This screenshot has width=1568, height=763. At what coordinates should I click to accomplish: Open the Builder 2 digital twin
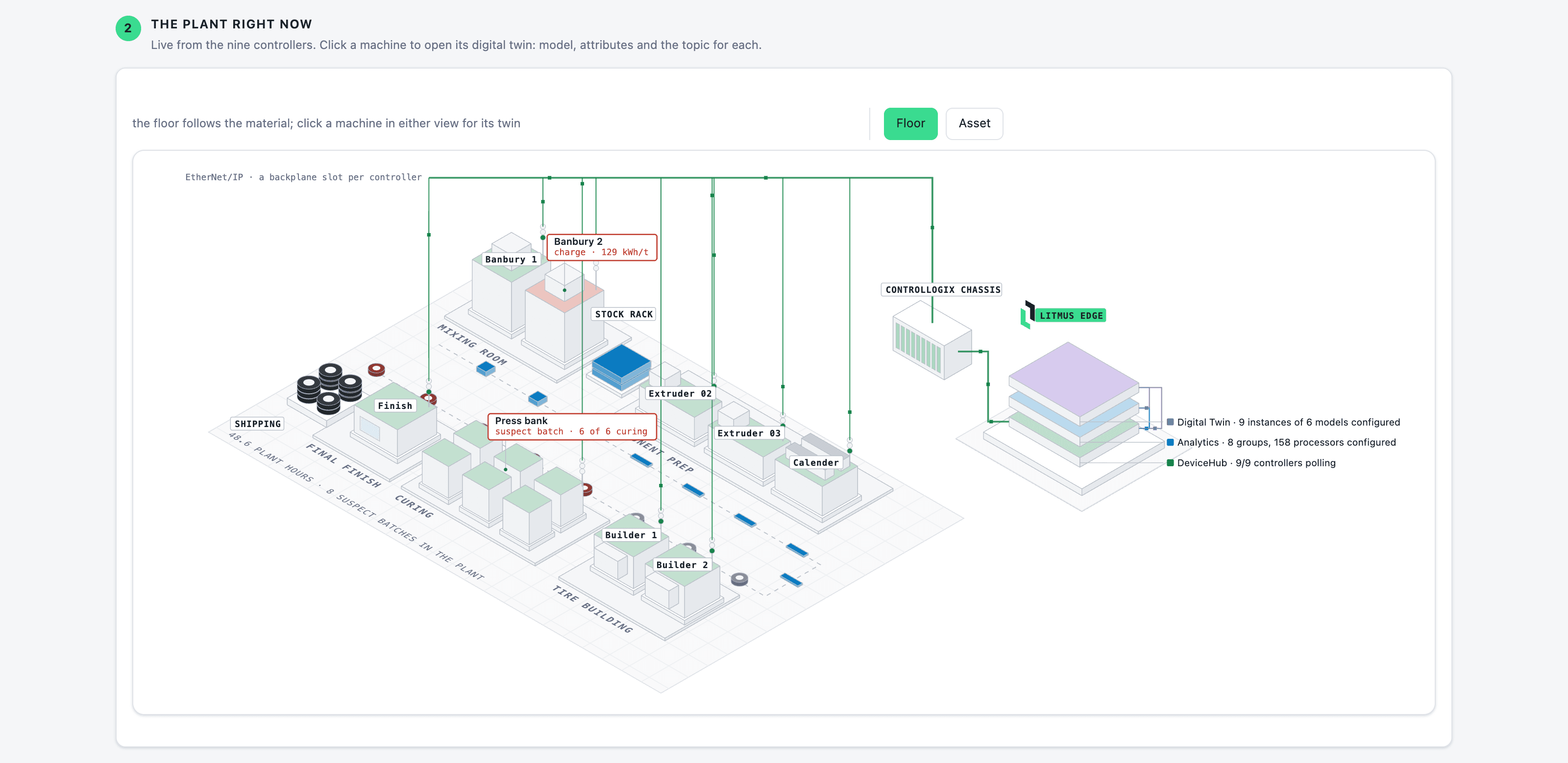682,565
